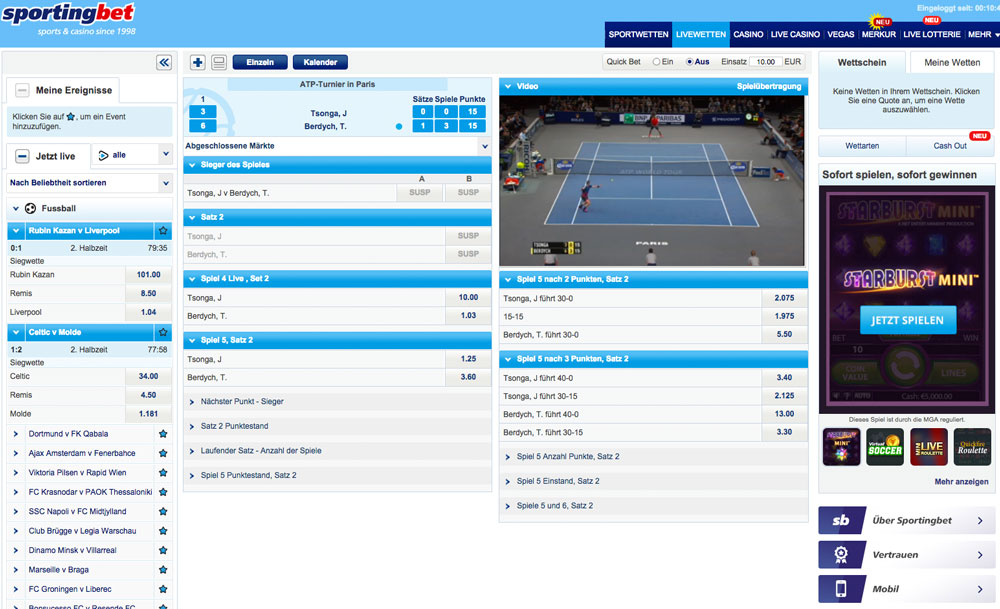Open the VEGAS menu item

point(841,34)
